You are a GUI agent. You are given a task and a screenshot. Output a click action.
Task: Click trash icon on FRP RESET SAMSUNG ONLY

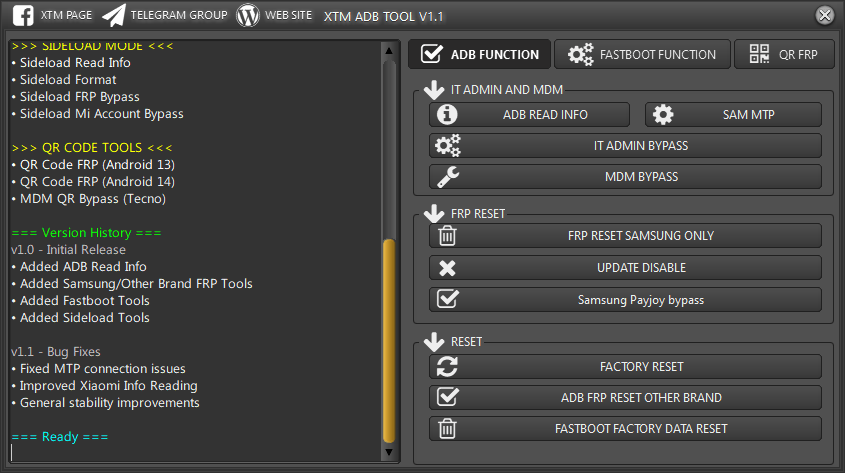coord(447,235)
